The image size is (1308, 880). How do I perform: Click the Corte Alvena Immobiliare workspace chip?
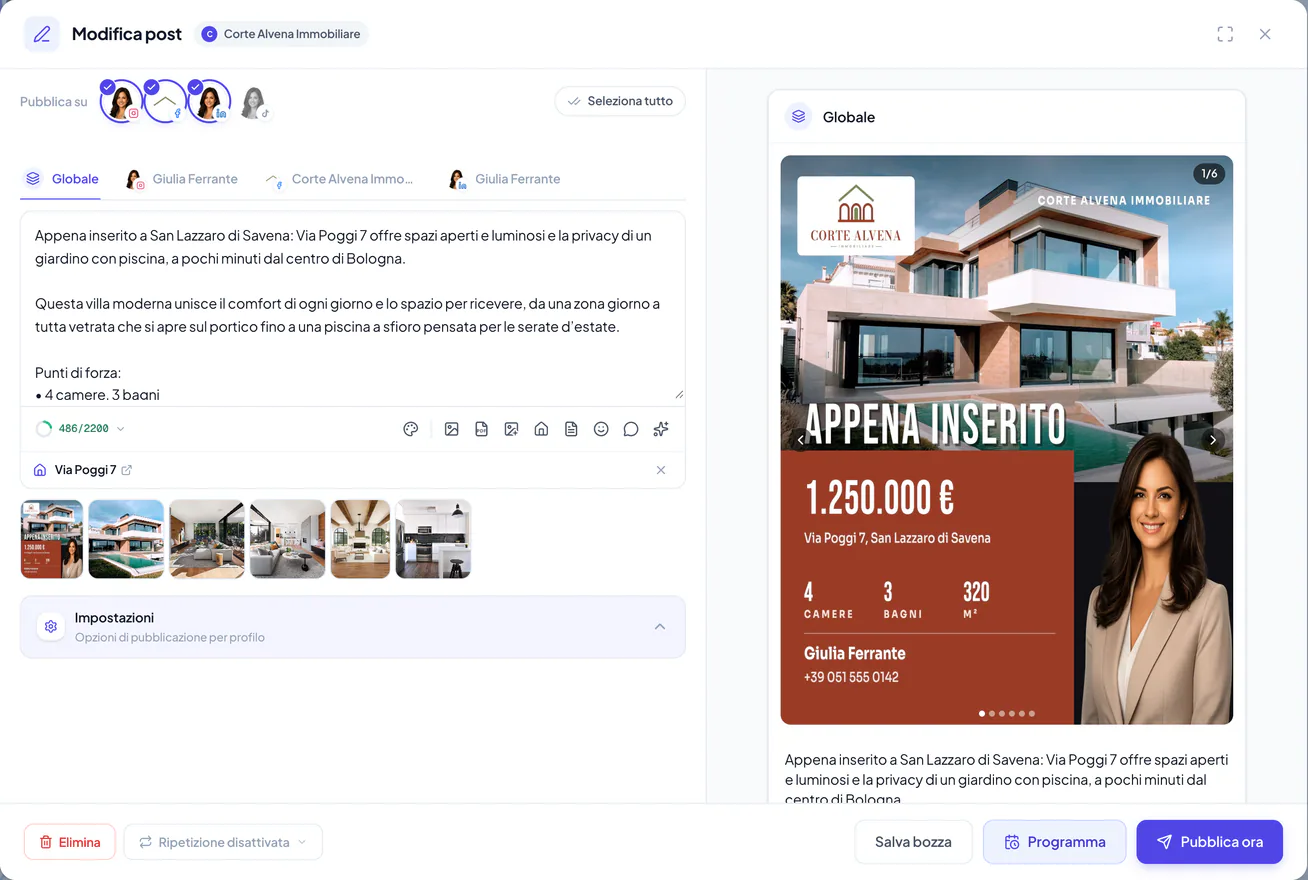coord(281,34)
